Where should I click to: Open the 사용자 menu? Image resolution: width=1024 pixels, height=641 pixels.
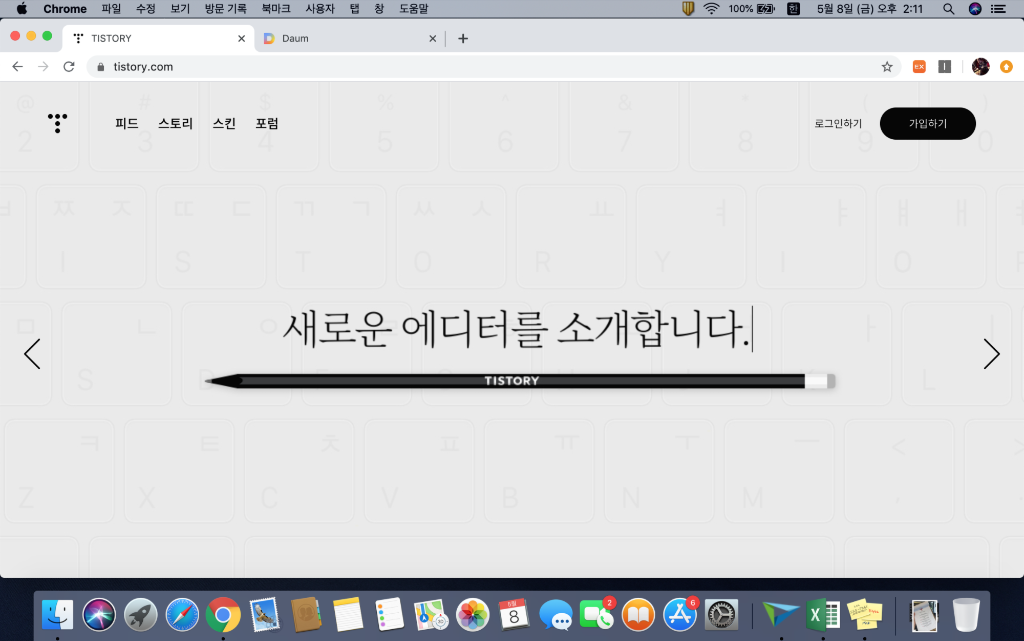tap(320, 8)
